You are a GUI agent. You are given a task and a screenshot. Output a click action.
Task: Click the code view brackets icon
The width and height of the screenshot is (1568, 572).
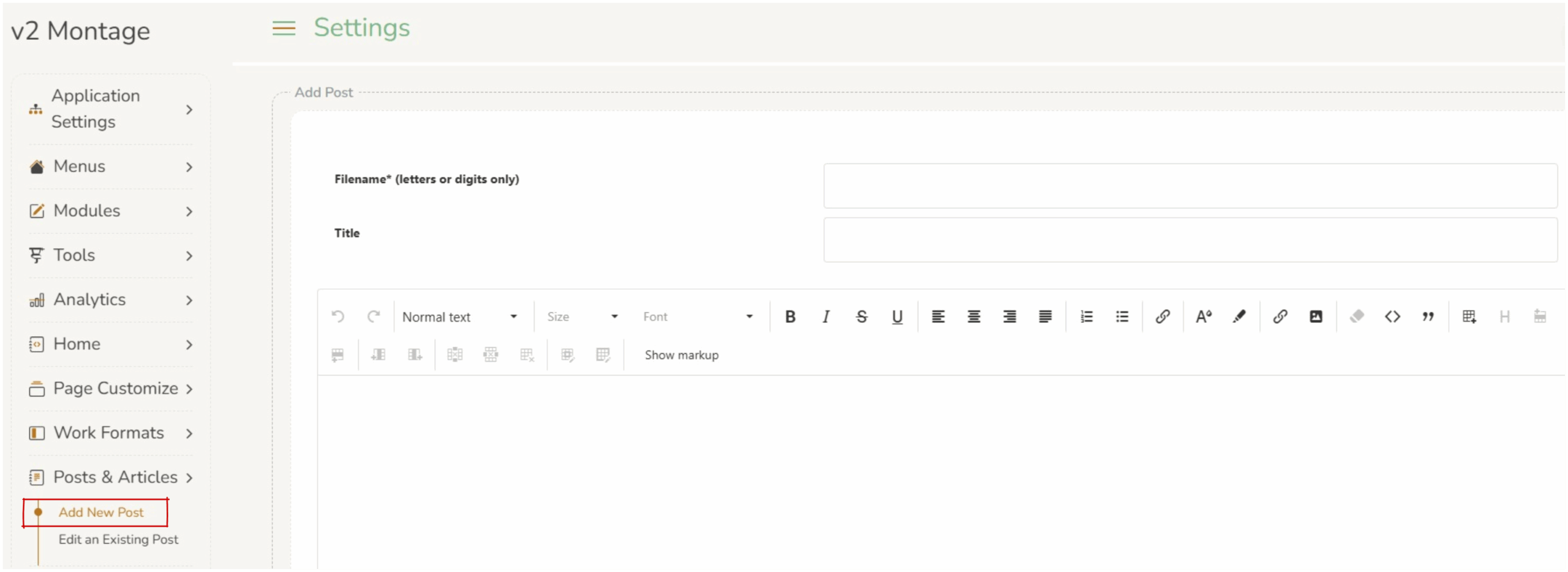click(1392, 317)
